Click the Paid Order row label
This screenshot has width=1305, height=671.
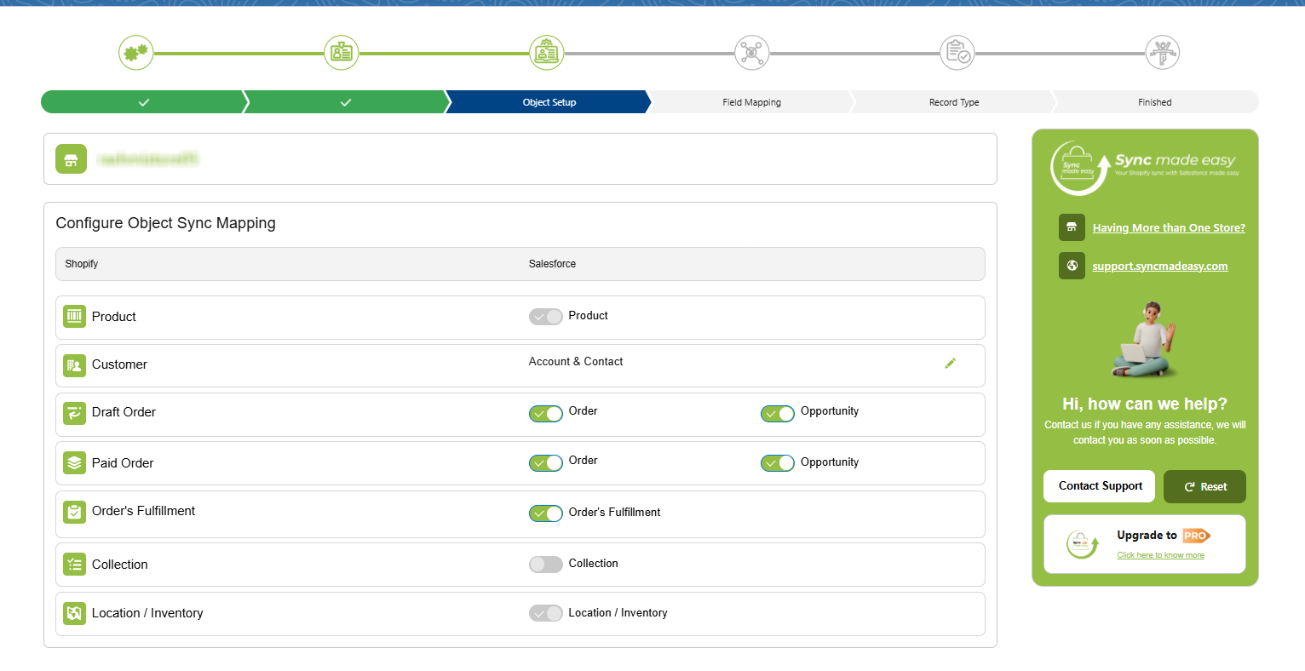point(123,463)
